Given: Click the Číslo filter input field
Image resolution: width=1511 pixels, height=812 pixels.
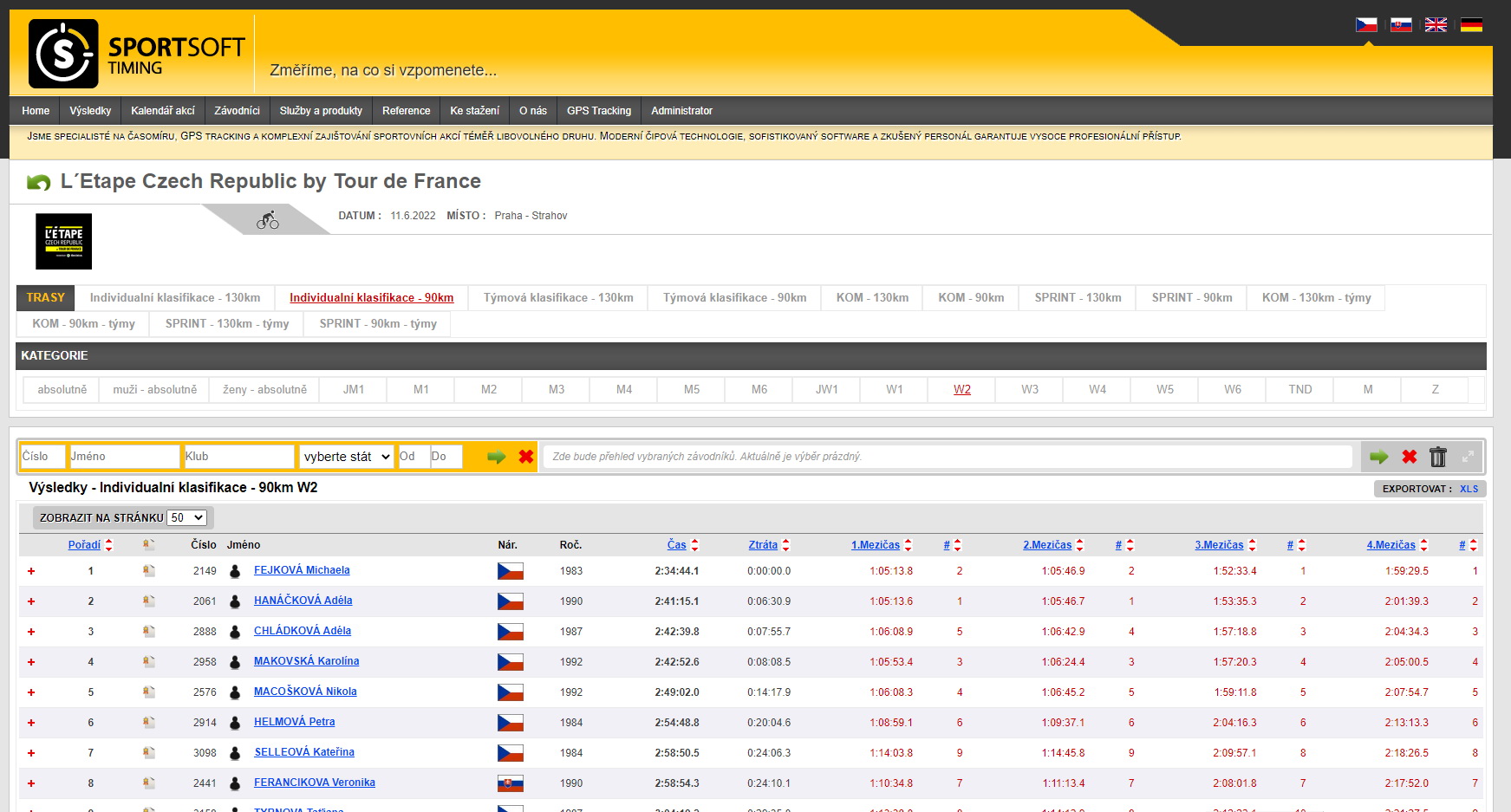Looking at the screenshot, I should (42, 457).
